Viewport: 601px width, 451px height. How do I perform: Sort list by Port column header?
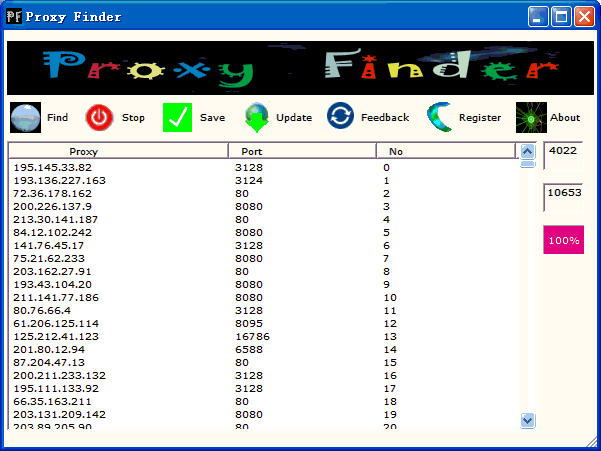coord(302,151)
